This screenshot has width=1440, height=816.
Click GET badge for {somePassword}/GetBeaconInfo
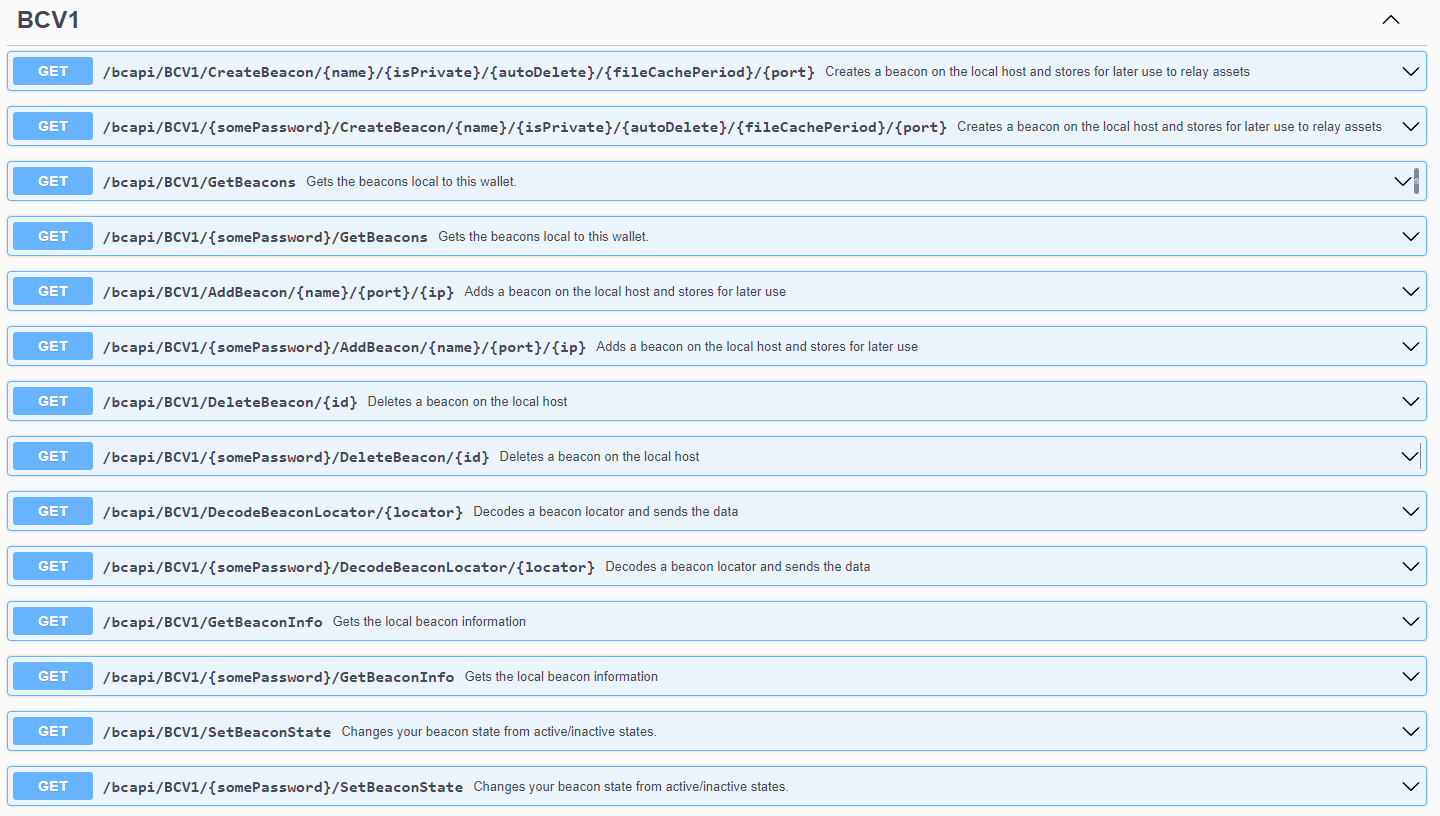53,676
